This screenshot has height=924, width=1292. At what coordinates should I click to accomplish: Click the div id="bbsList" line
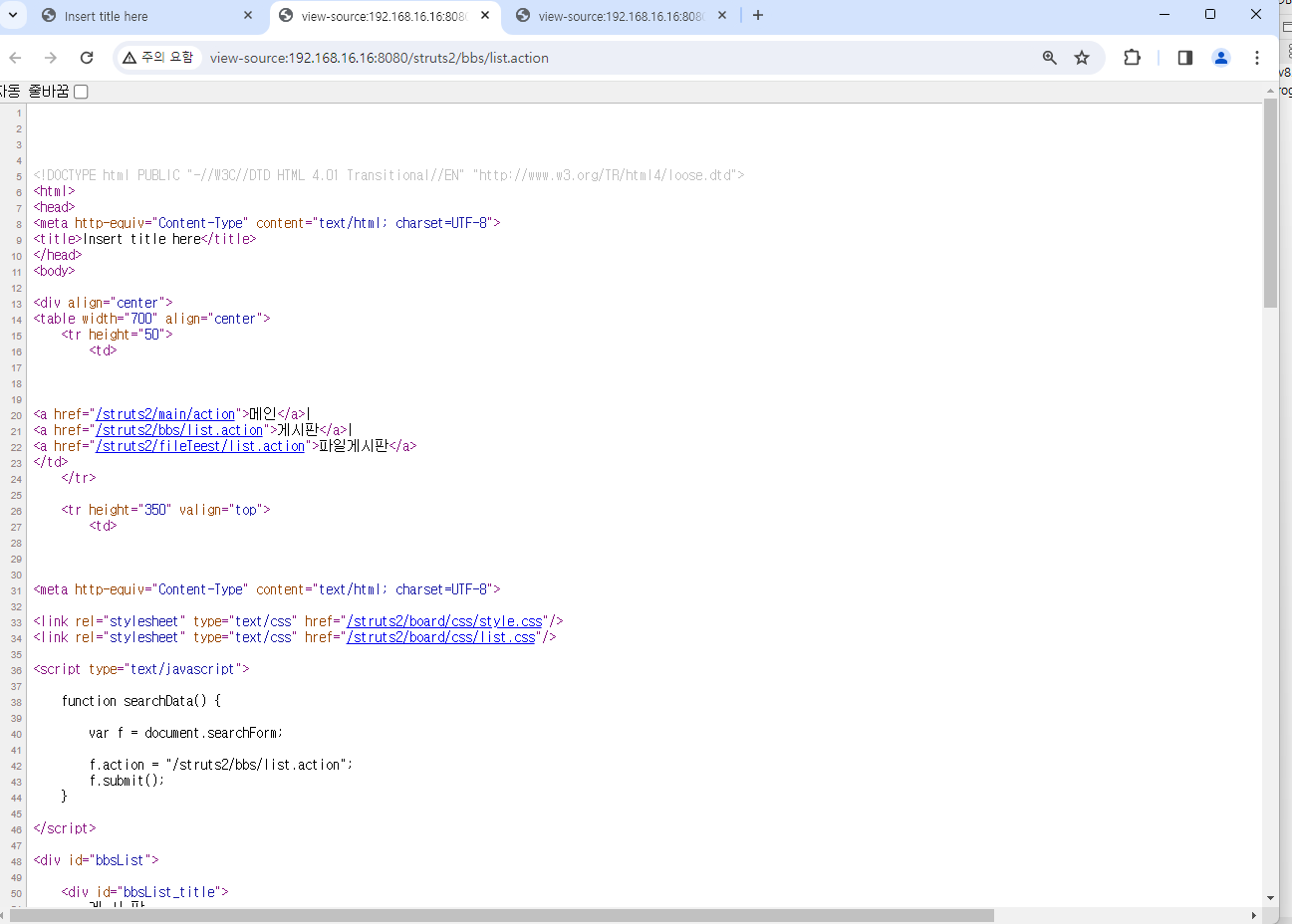(96, 860)
